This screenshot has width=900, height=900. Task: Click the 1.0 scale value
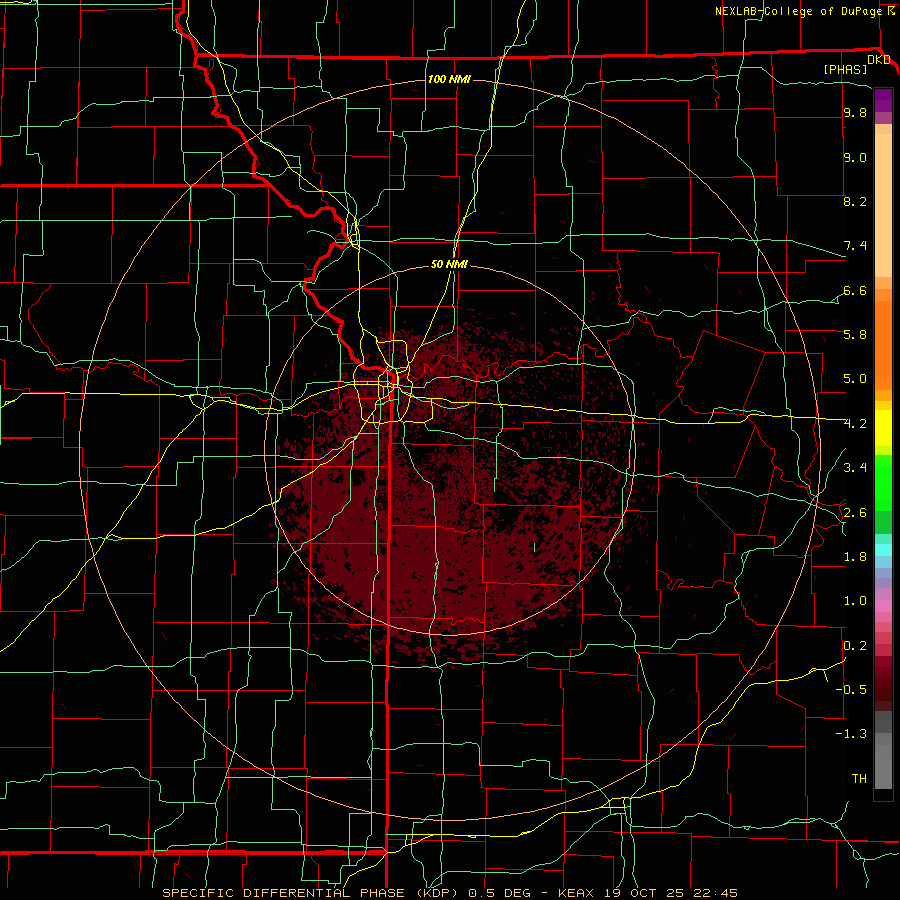coord(855,600)
